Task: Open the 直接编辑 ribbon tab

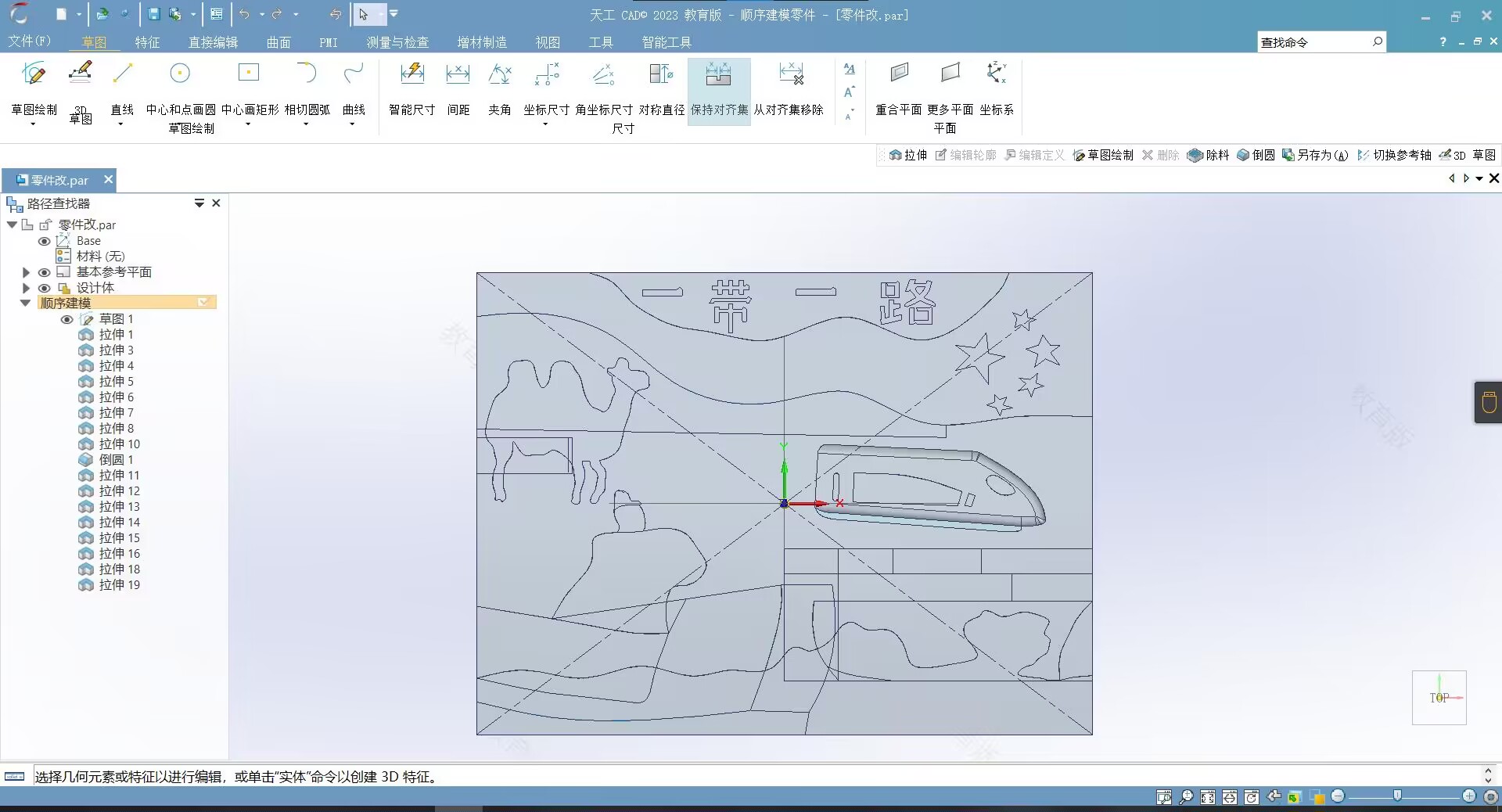Action: [213, 42]
